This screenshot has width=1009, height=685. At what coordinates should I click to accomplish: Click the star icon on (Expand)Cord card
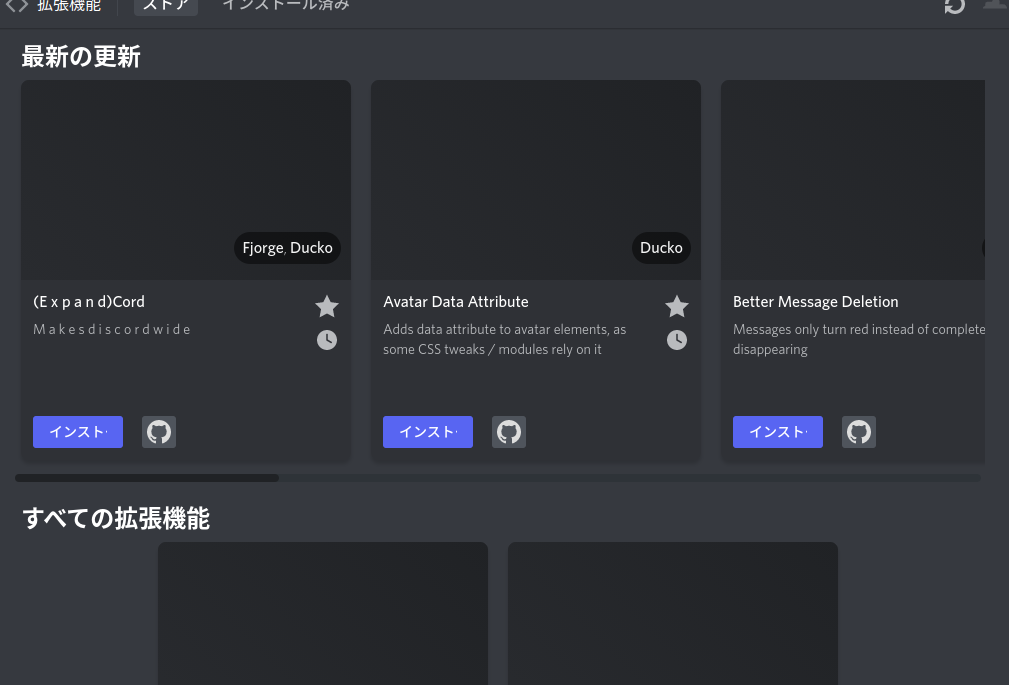(327, 306)
